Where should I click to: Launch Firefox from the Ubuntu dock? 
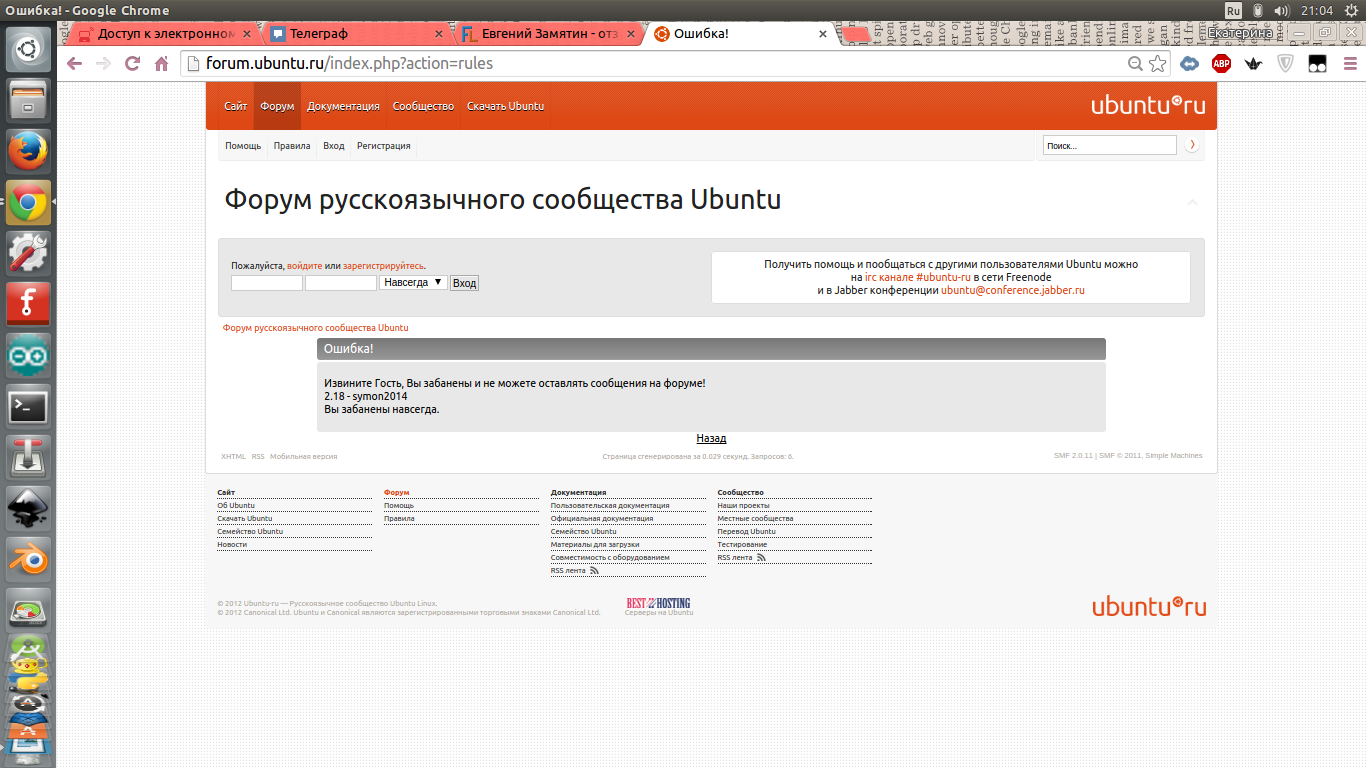tap(28, 152)
